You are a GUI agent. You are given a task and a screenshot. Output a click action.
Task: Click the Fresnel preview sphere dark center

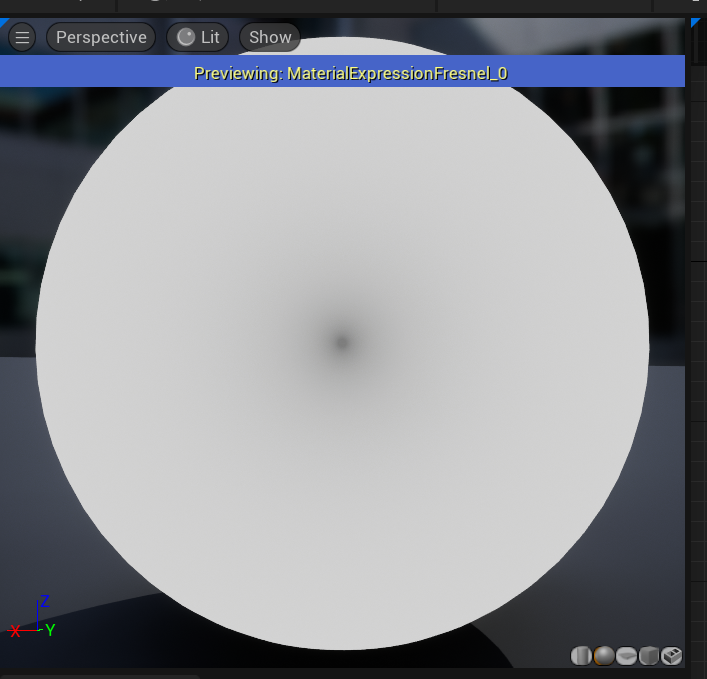tap(342, 343)
